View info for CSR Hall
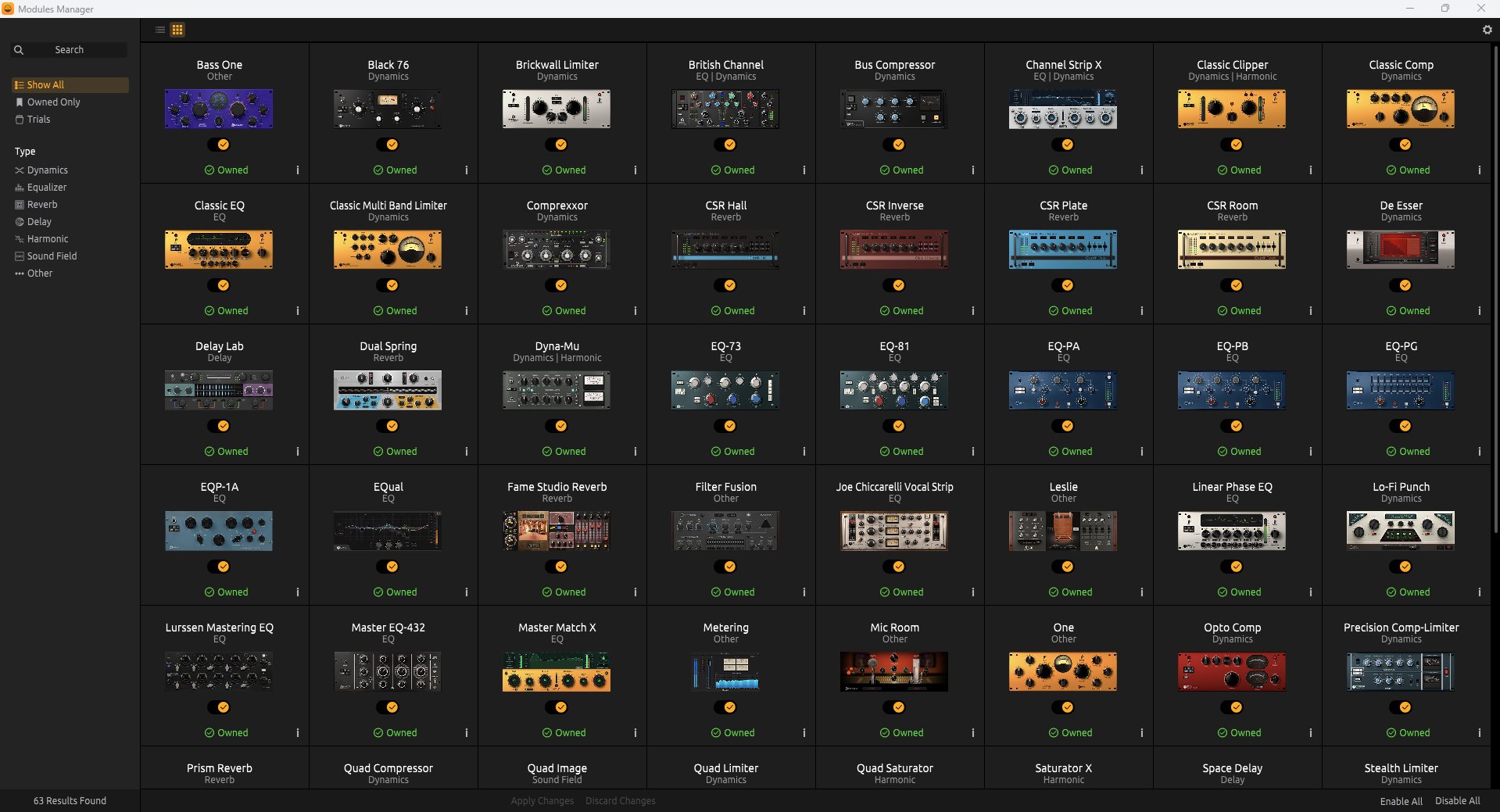The image size is (1500, 812). [804, 310]
